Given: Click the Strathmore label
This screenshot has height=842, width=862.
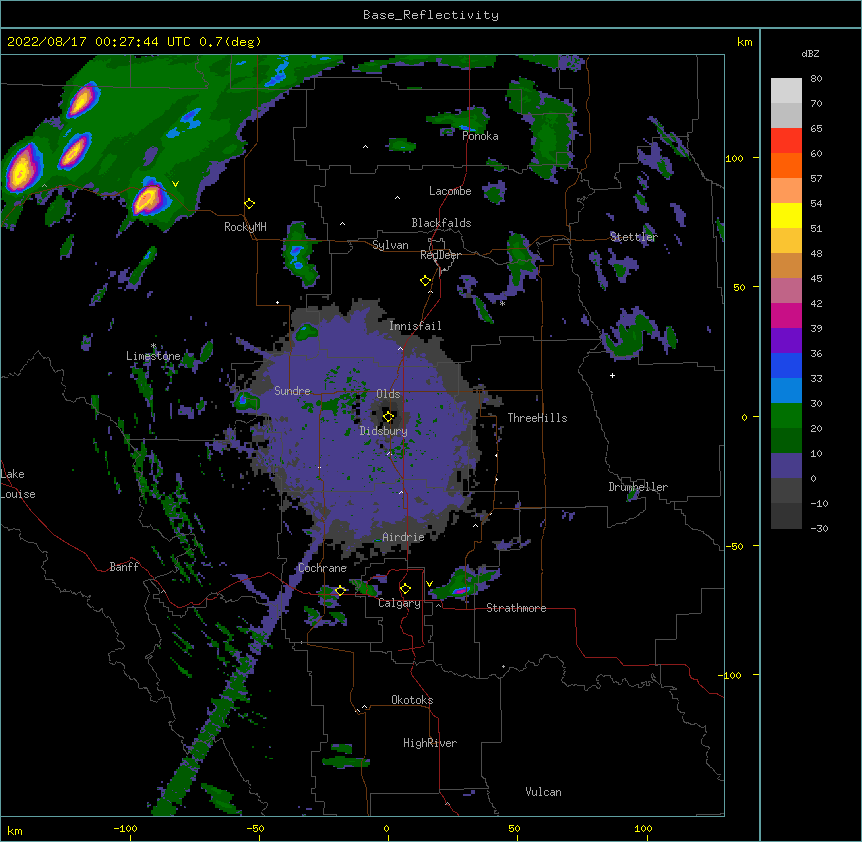Looking at the screenshot, I should tap(516, 608).
